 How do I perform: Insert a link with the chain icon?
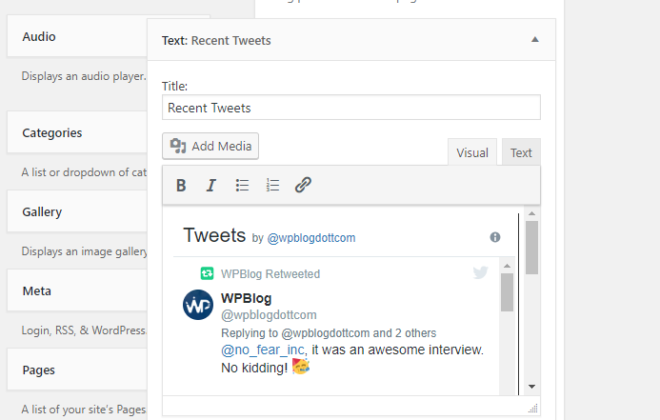pyautogui.click(x=303, y=185)
